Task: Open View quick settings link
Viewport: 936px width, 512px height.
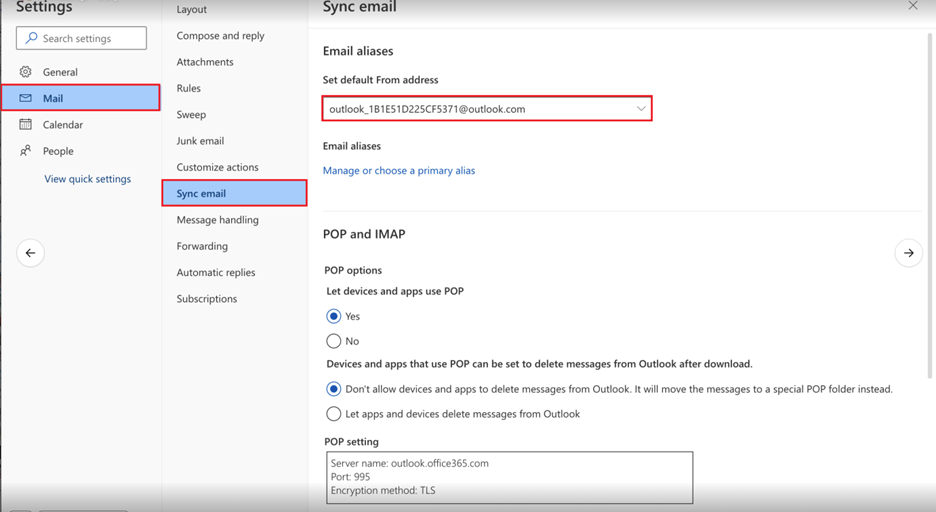Action: 87,179
